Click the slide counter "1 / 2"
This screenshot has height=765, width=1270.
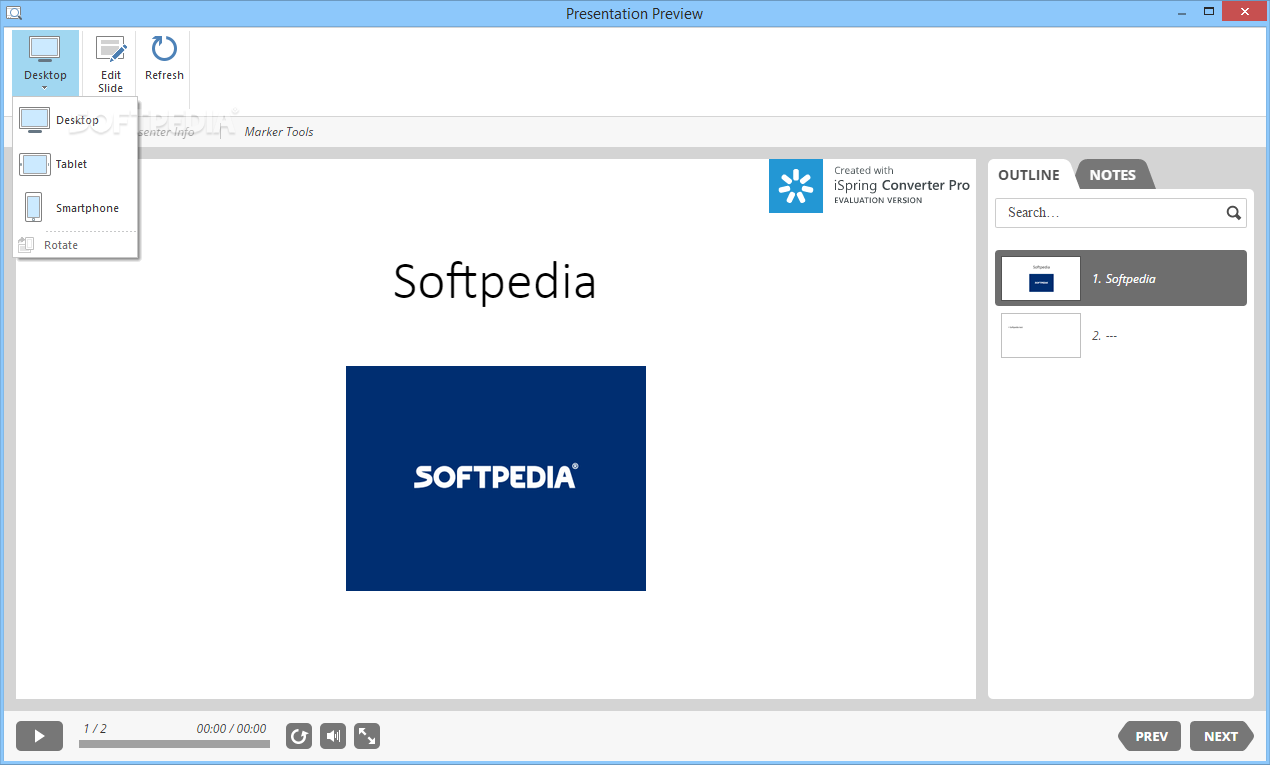(95, 729)
